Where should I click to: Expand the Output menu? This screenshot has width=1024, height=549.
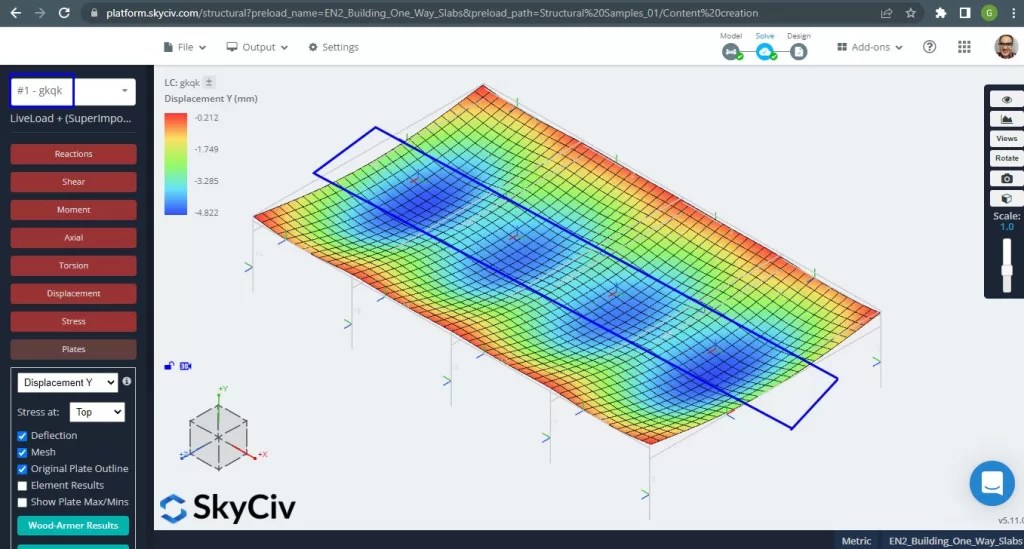point(257,47)
